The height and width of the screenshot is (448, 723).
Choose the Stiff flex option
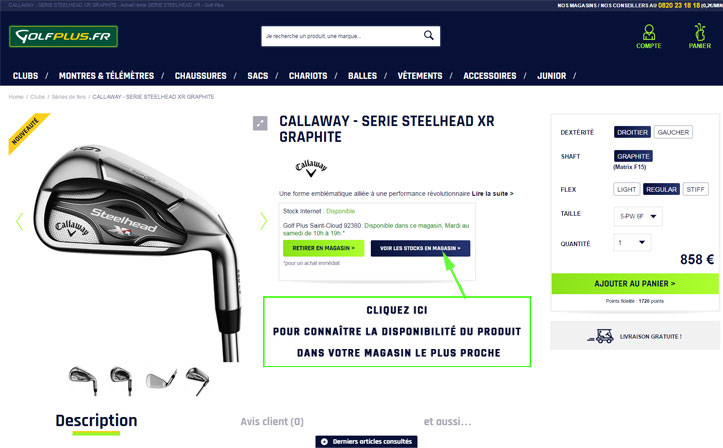[x=695, y=189]
